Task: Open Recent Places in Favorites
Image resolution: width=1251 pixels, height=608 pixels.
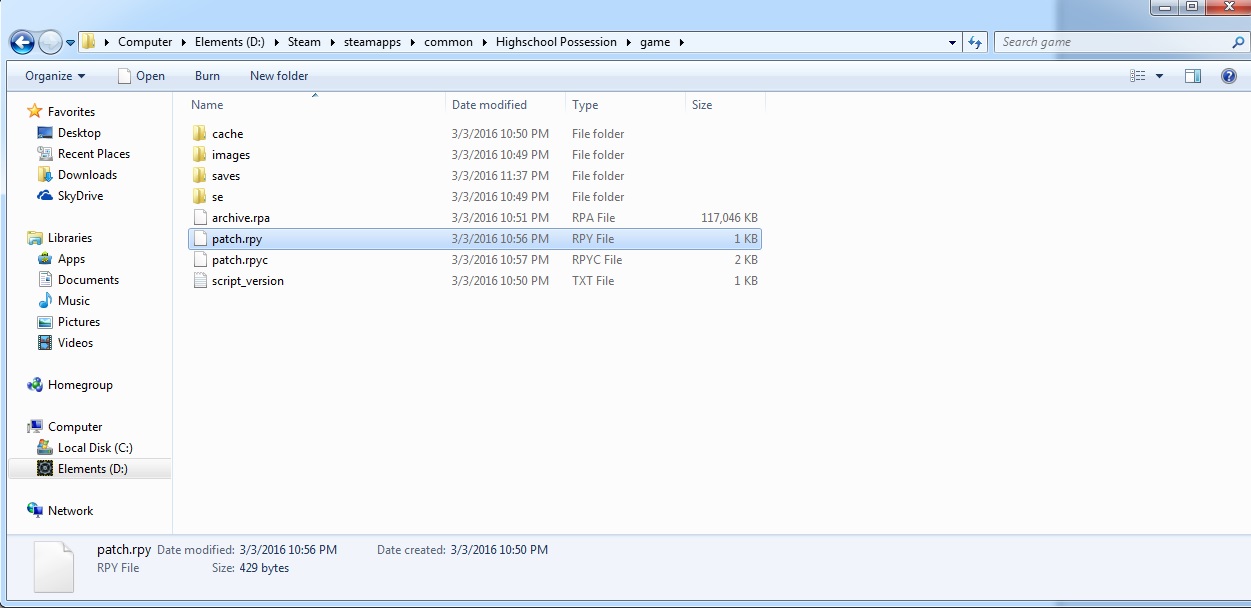Action: click(x=94, y=153)
